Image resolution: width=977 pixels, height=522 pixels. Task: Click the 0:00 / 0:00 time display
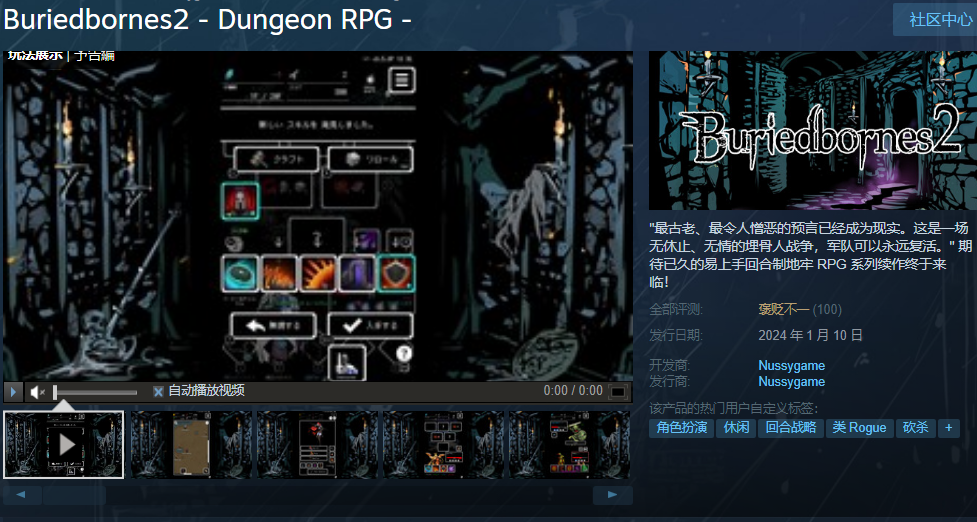pyautogui.click(x=573, y=391)
